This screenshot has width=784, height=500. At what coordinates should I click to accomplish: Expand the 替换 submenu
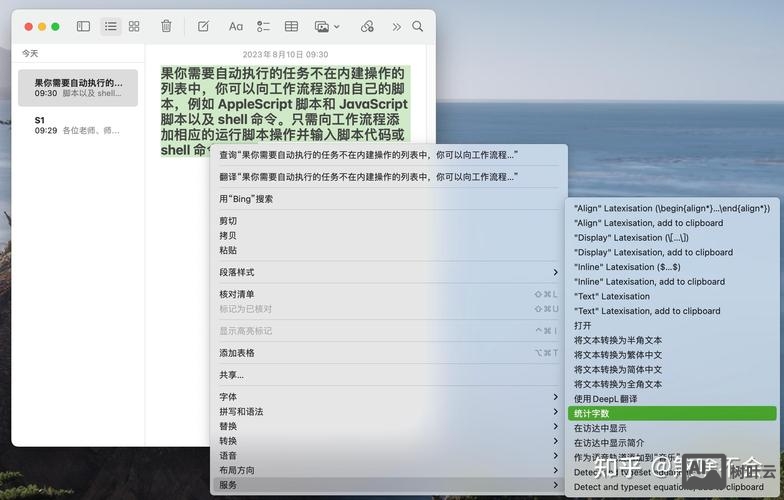click(x=388, y=426)
